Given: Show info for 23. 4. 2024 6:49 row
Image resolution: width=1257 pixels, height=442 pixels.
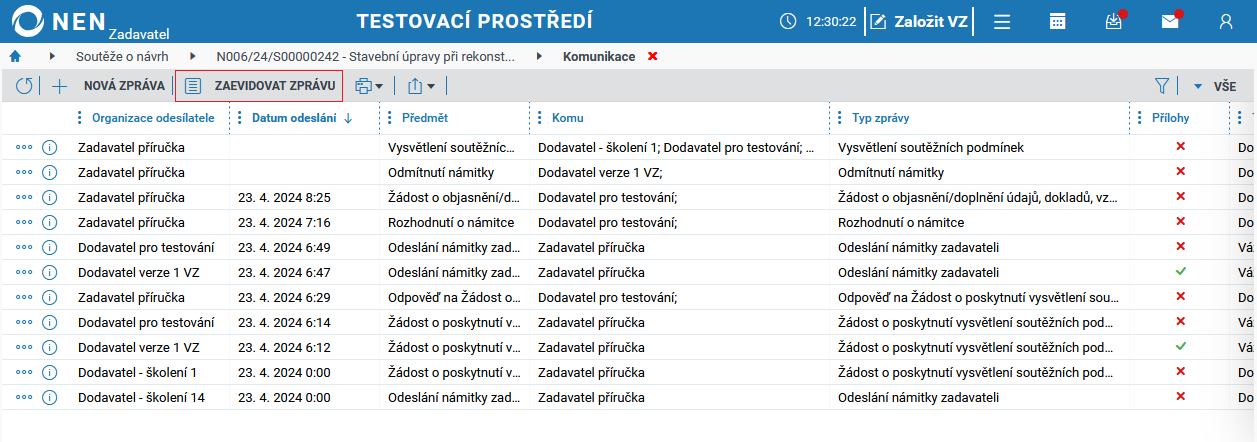Looking at the screenshot, I should pyautogui.click(x=50, y=247).
